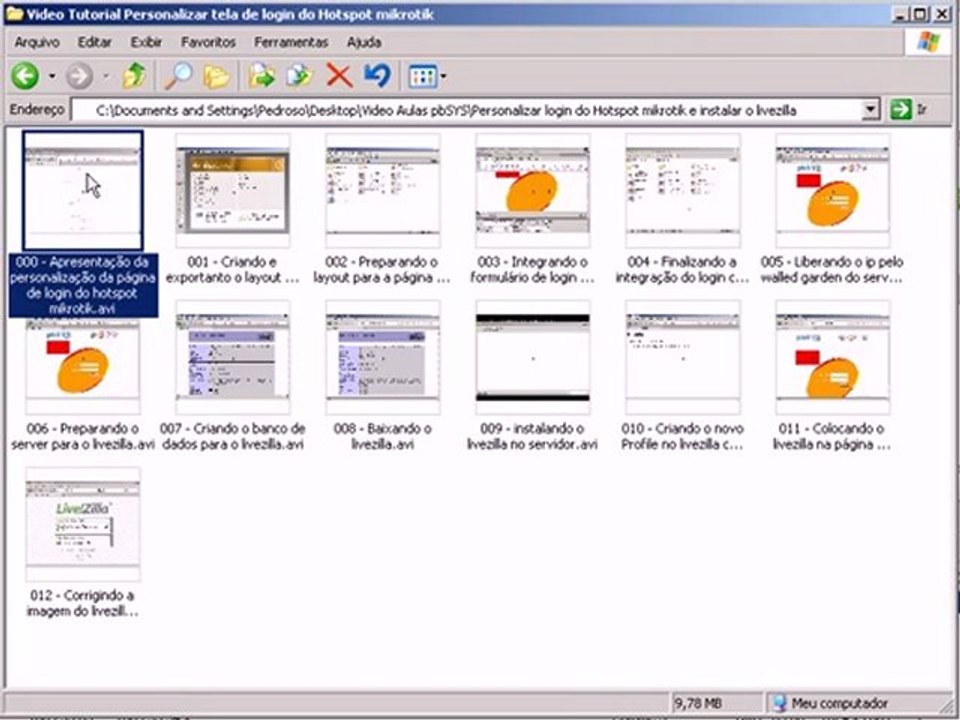960x720 pixels.
Task: Select thumbnail 010 Criando o novo Profile
Action: (x=683, y=357)
